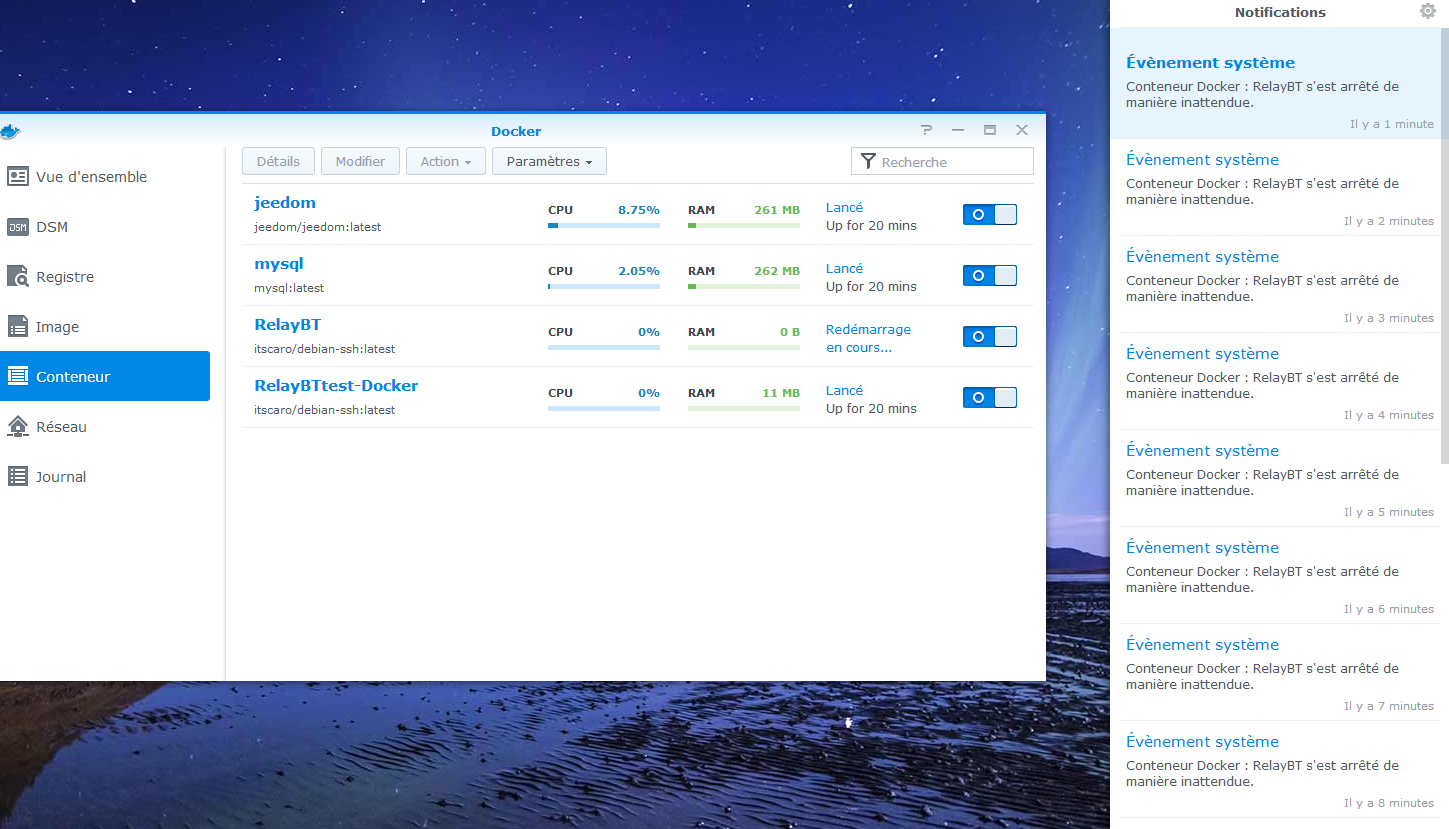The image size is (1449, 829).
Task: Click the Détails button
Action: [x=278, y=161]
